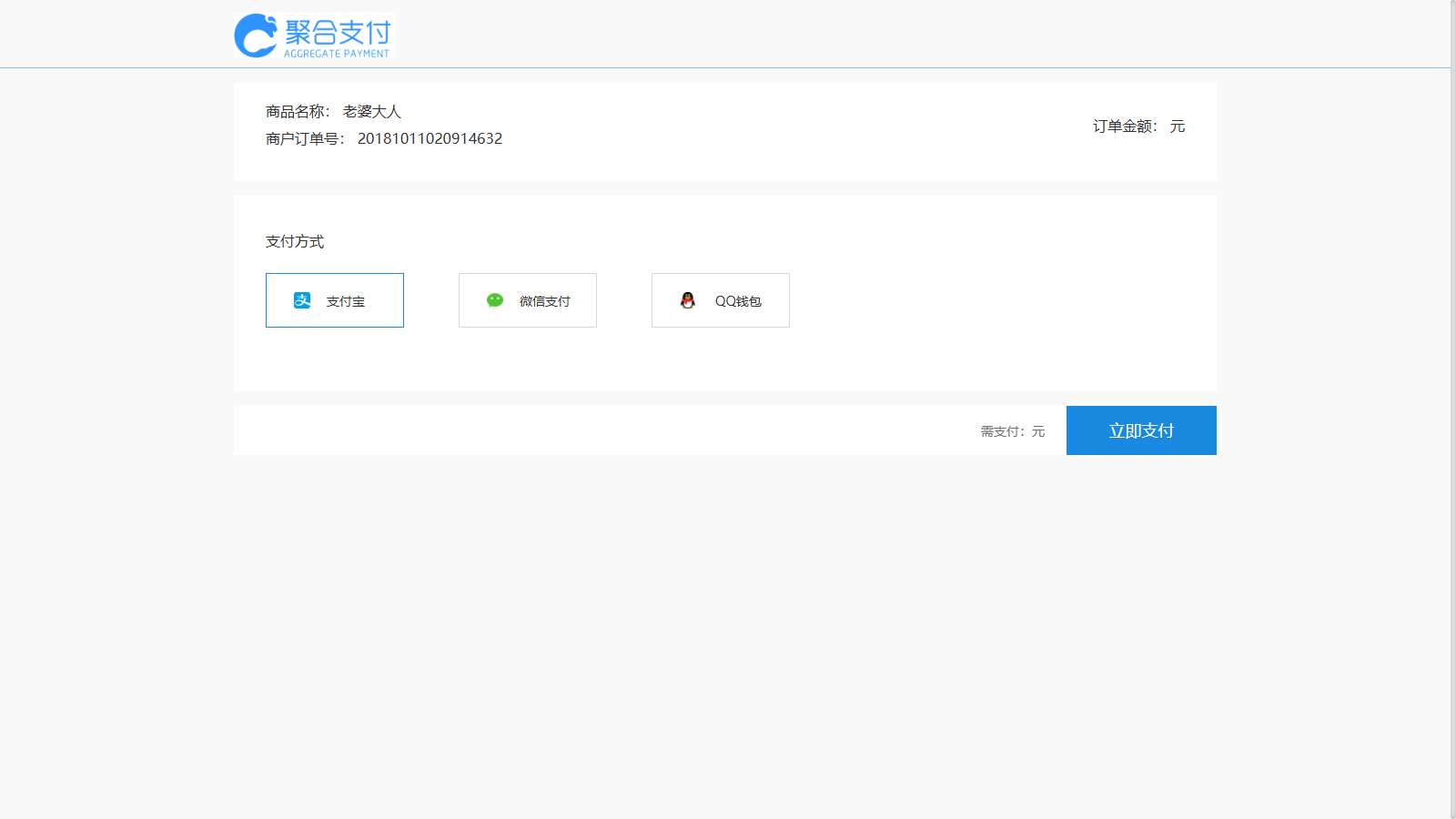The image size is (1456, 819).
Task: Click the 元 unit beside 订单金额
Action: pos(1178,126)
